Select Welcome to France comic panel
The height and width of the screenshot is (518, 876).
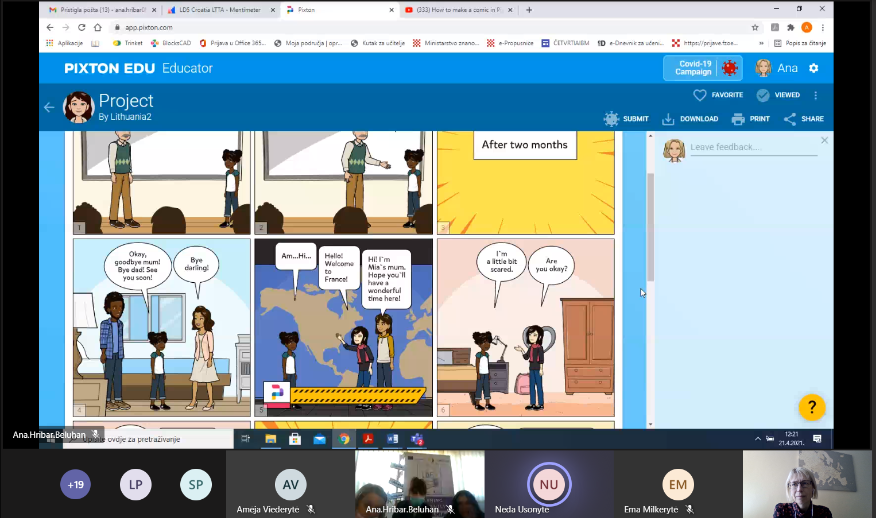coord(344,328)
